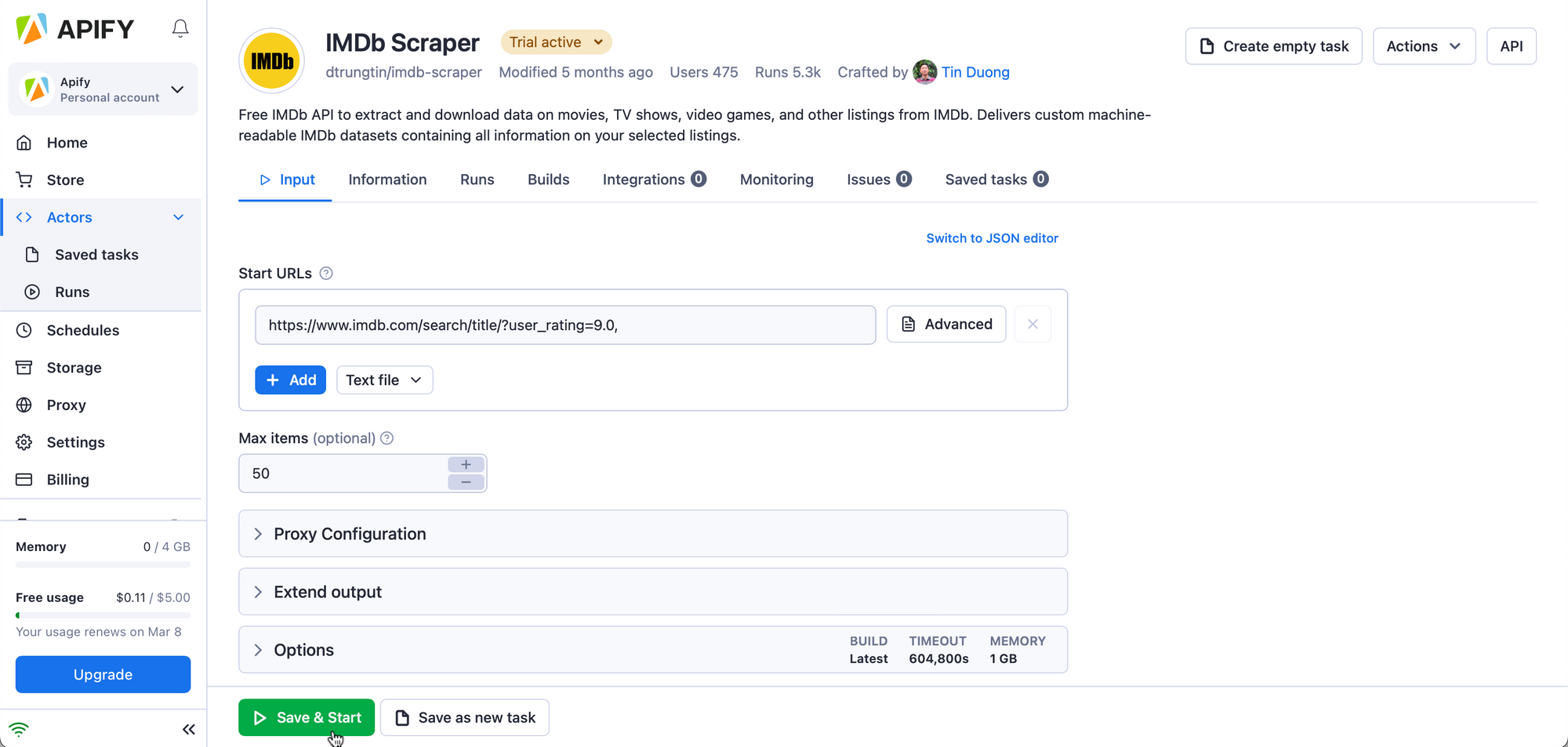Viewport: 1568px width, 747px height.
Task: Switch to the Information tab
Action: click(387, 179)
